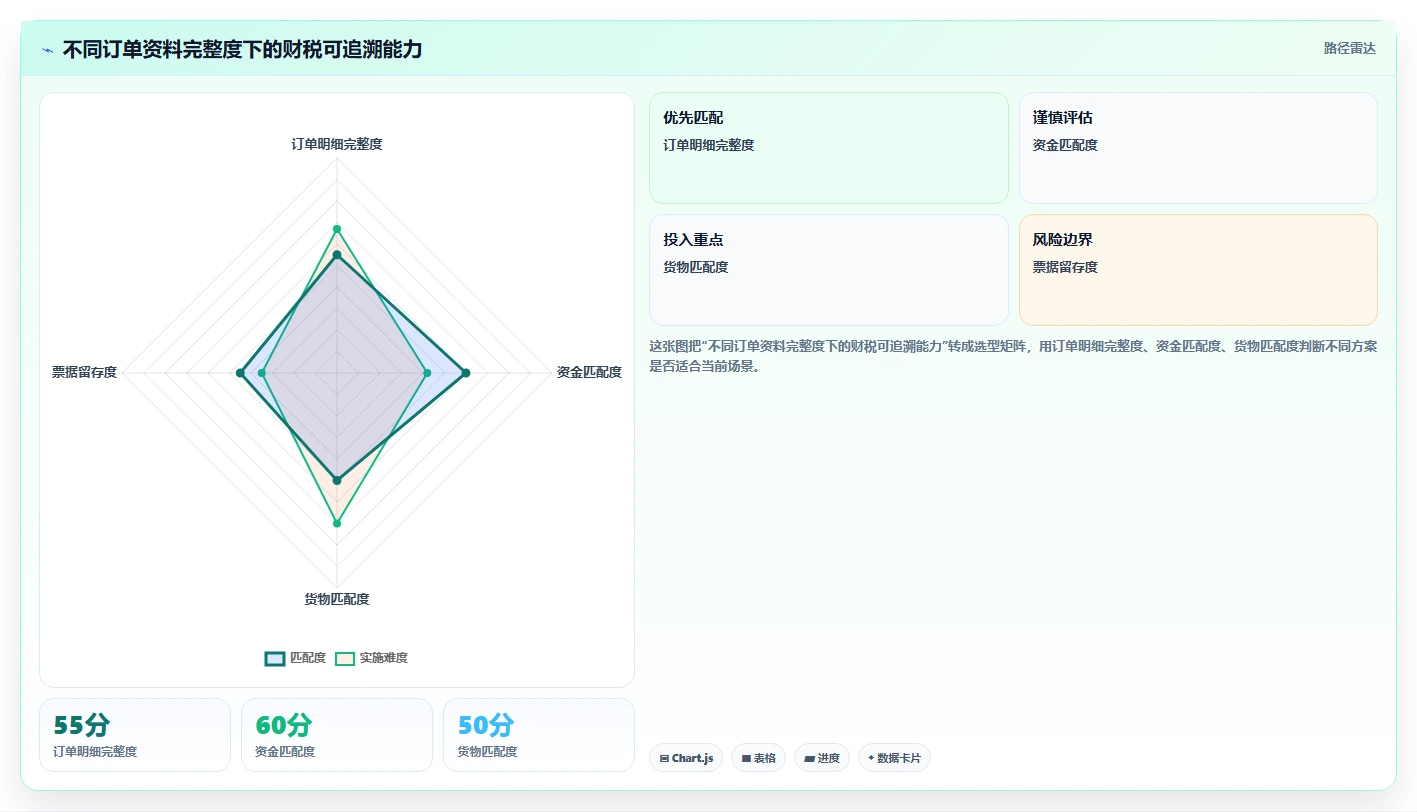1417x812 pixels.
Task: Click the 资金匹配度 radar axis label
Action: [x=589, y=372]
